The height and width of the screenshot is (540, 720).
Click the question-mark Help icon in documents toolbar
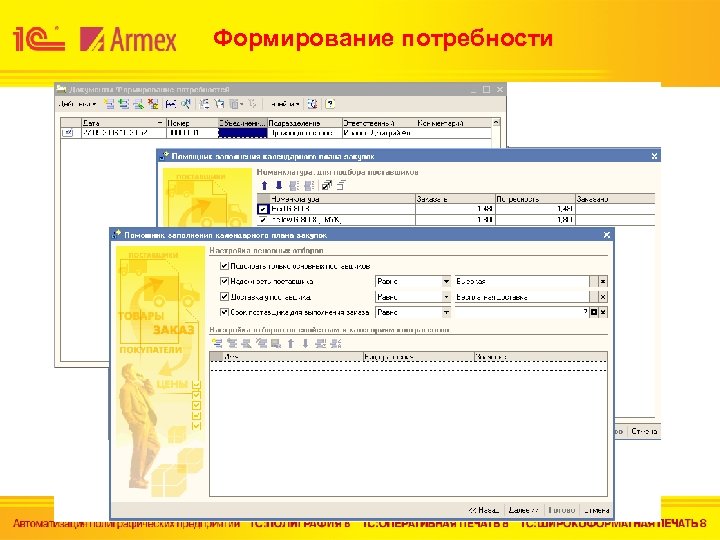coord(330,104)
